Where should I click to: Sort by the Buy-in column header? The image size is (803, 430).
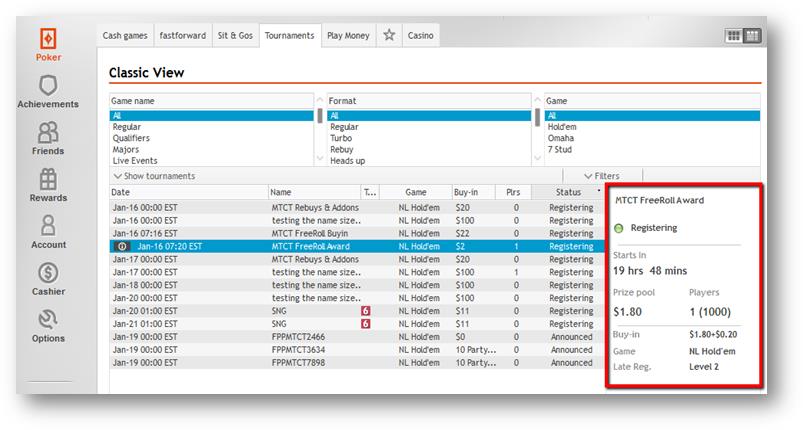473,192
